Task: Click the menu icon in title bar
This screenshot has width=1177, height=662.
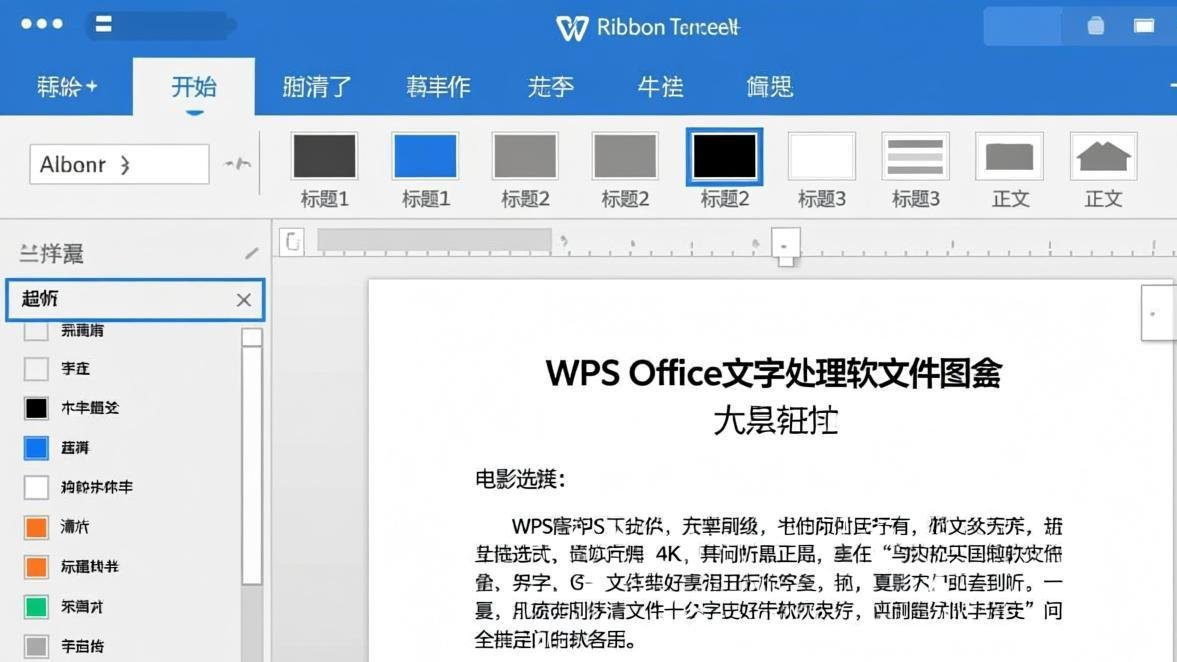Action: (104, 24)
